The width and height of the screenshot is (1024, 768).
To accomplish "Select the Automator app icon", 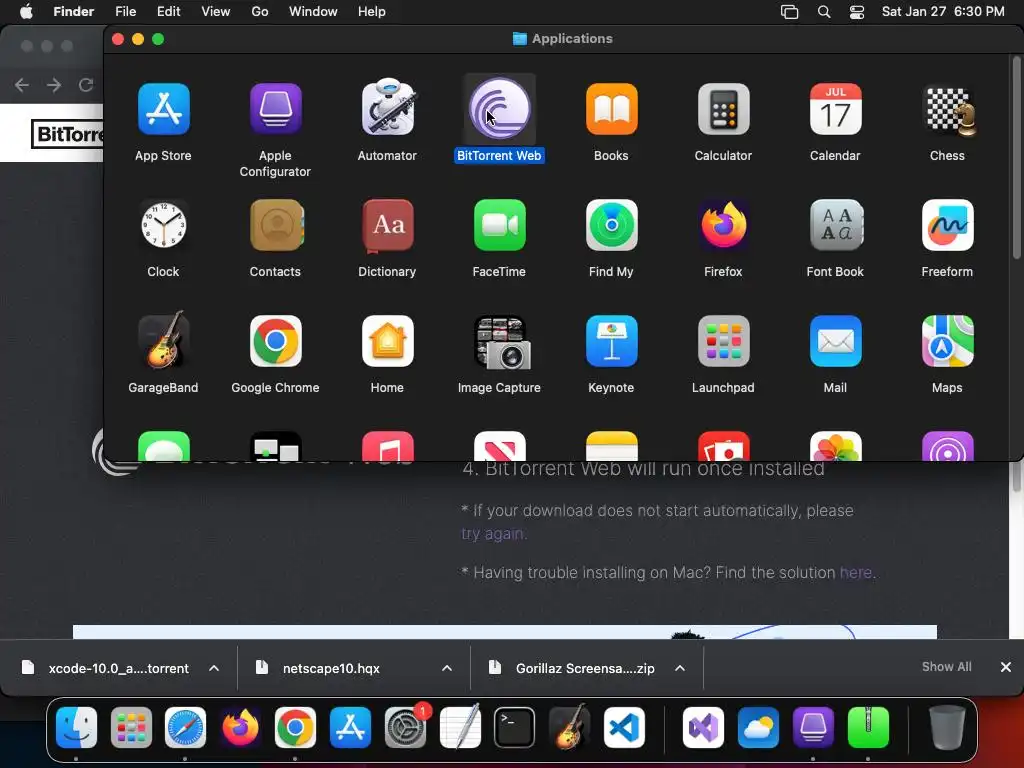I will (x=388, y=108).
